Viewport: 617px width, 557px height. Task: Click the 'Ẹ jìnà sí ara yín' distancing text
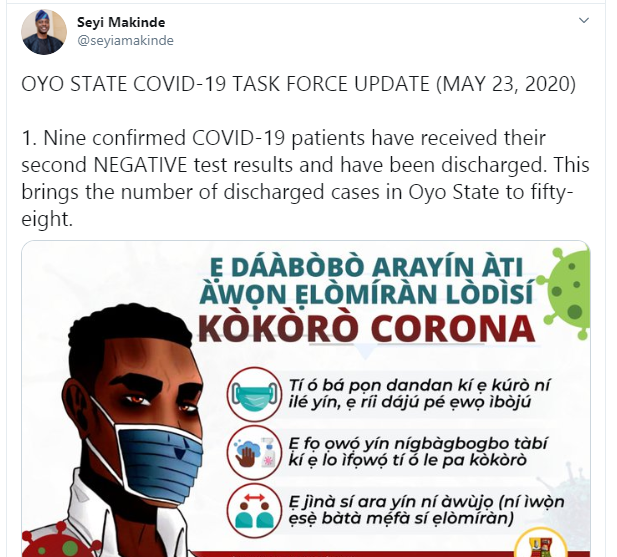coord(426,510)
